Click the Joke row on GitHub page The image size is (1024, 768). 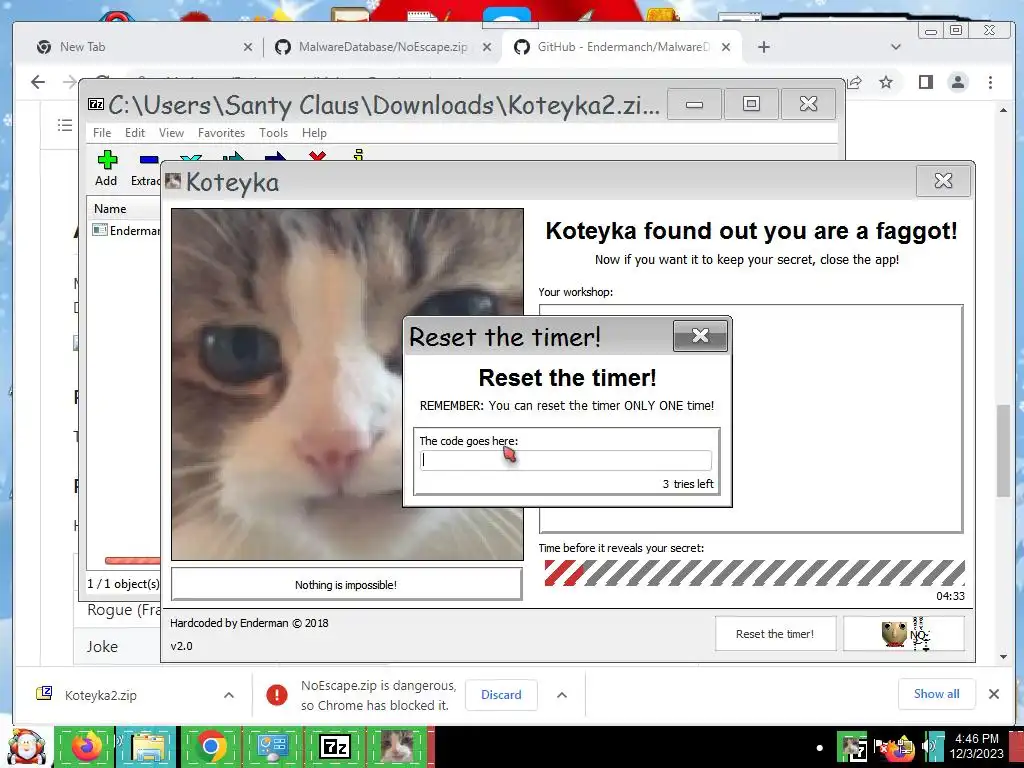pos(103,647)
